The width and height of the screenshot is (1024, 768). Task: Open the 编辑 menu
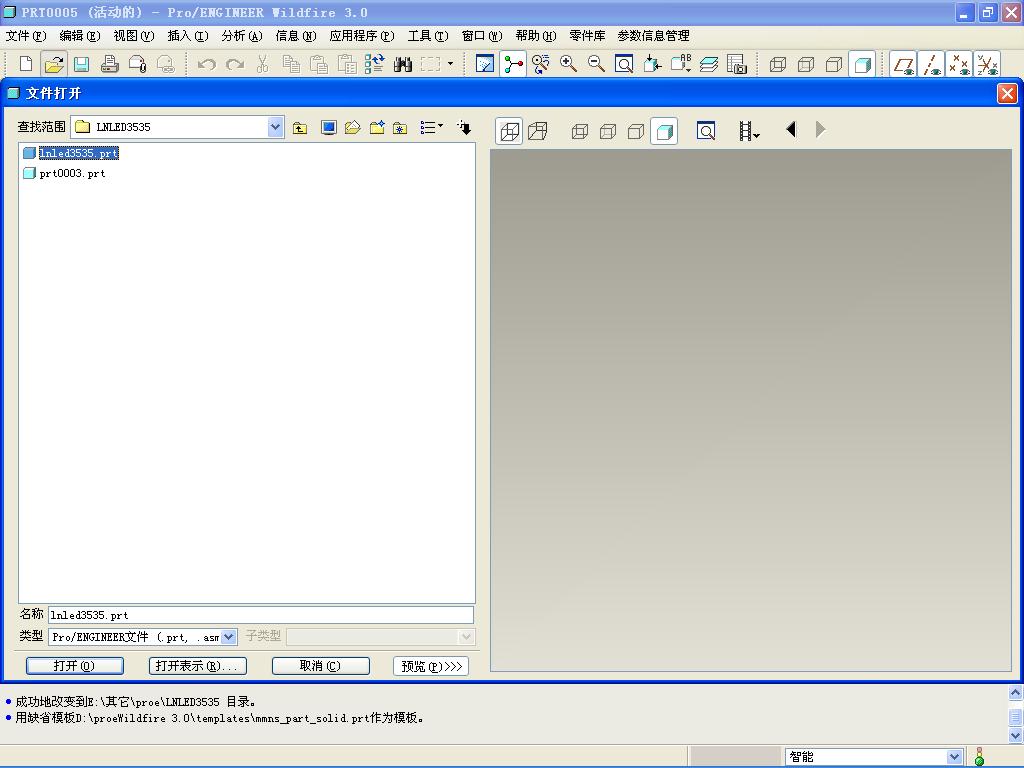click(x=80, y=36)
